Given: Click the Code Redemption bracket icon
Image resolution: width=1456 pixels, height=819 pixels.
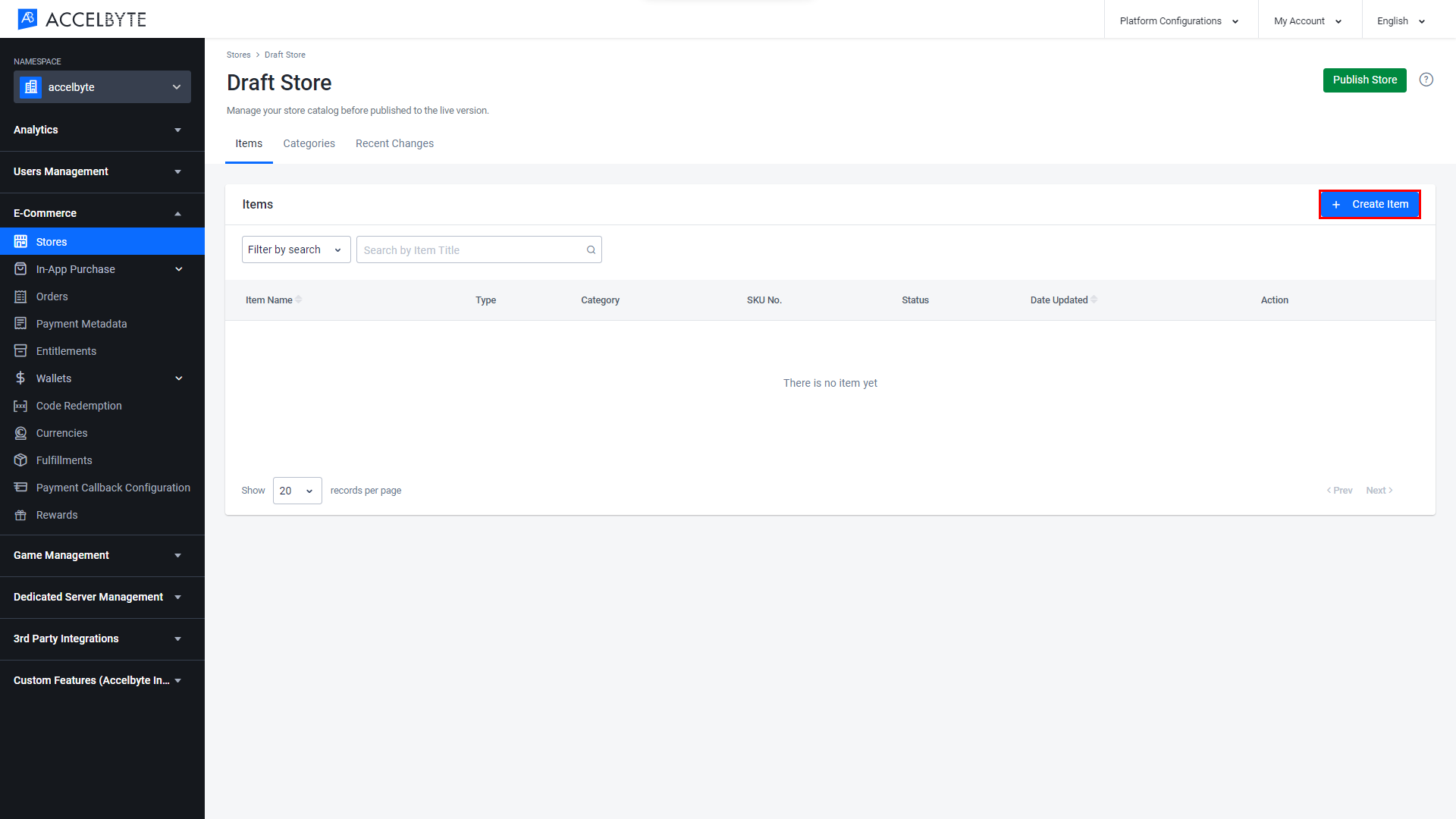Looking at the screenshot, I should tap(20, 406).
